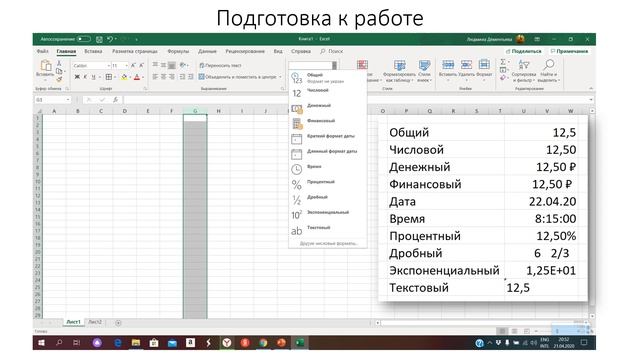
Task: Switch to the Лист2 sheet tab
Action: click(95, 322)
